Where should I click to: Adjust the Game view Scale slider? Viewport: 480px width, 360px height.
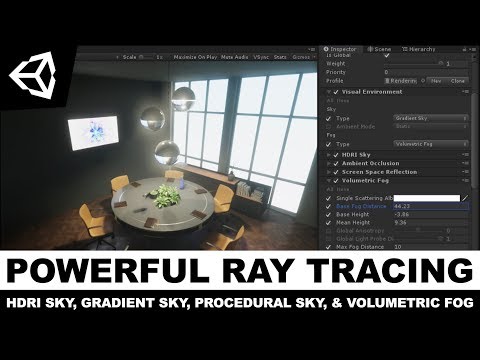coord(146,57)
